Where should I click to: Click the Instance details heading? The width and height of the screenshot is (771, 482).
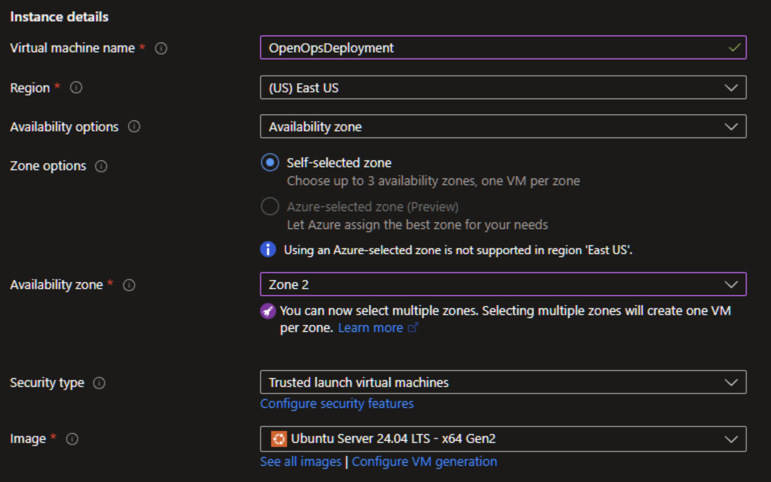click(x=59, y=17)
